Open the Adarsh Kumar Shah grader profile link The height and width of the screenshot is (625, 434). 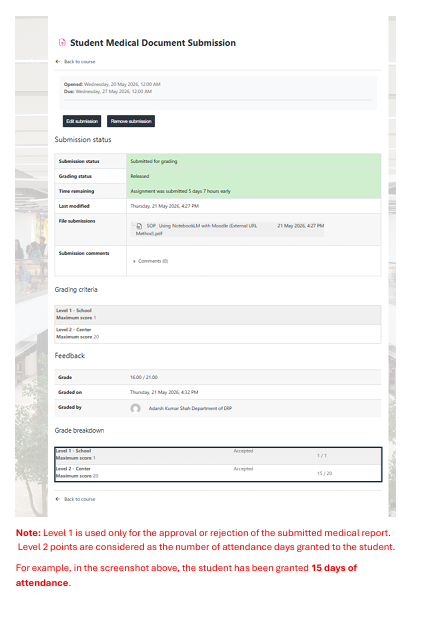[190, 408]
